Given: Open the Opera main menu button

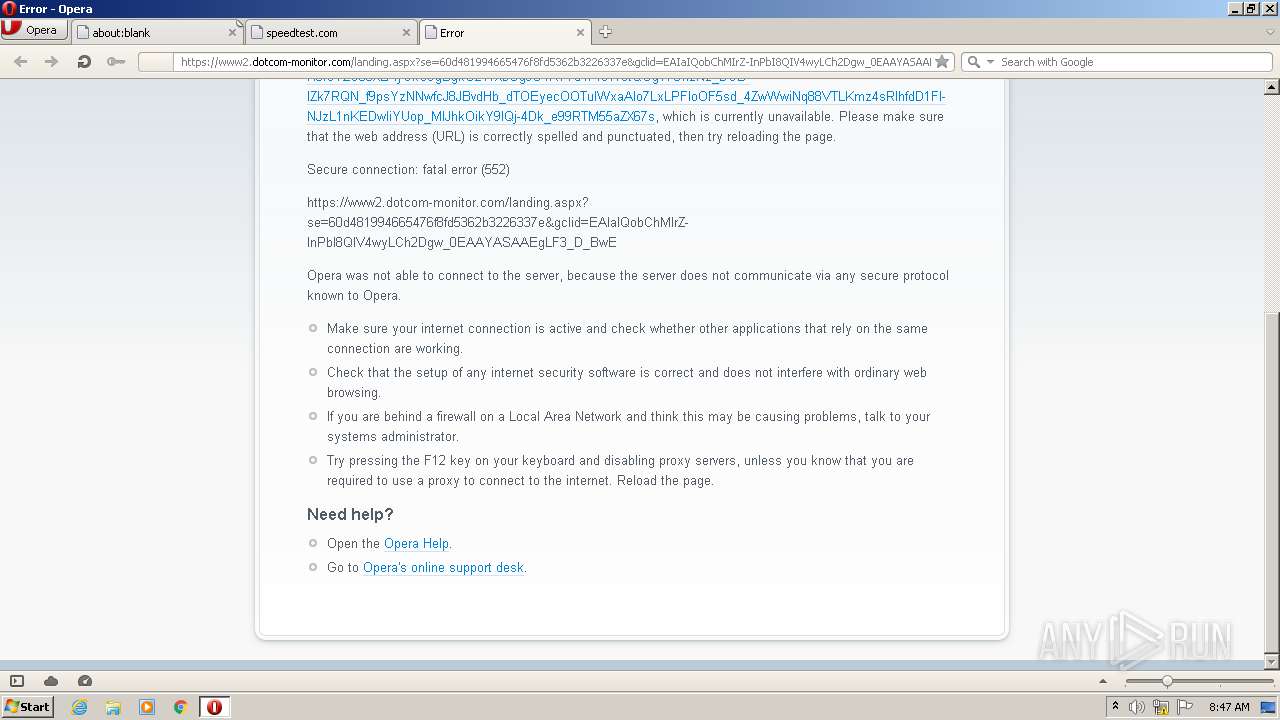Looking at the screenshot, I should coord(34,30).
